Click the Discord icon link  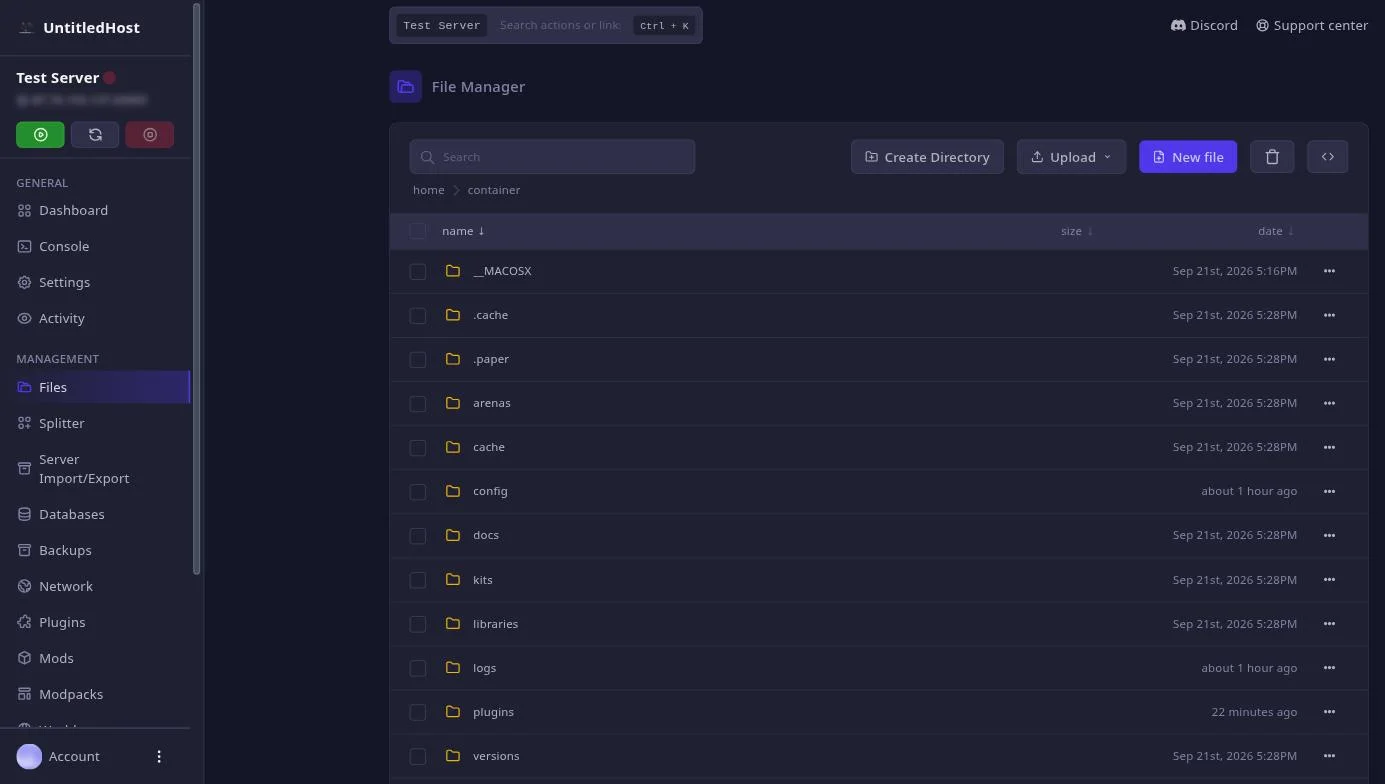point(1178,26)
